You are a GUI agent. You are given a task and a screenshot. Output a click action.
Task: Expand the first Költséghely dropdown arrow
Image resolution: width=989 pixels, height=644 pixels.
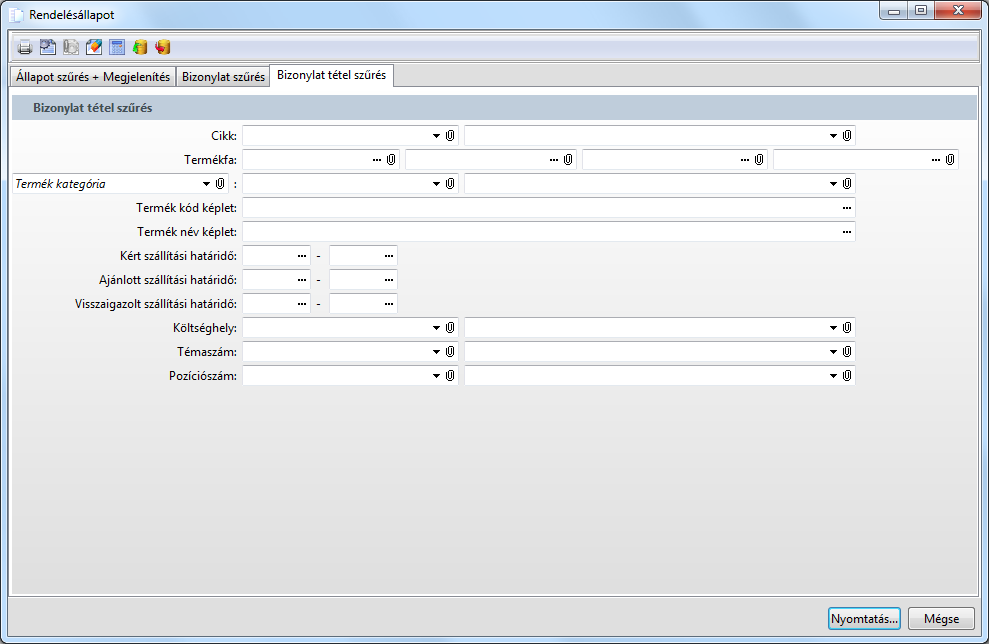(436, 327)
